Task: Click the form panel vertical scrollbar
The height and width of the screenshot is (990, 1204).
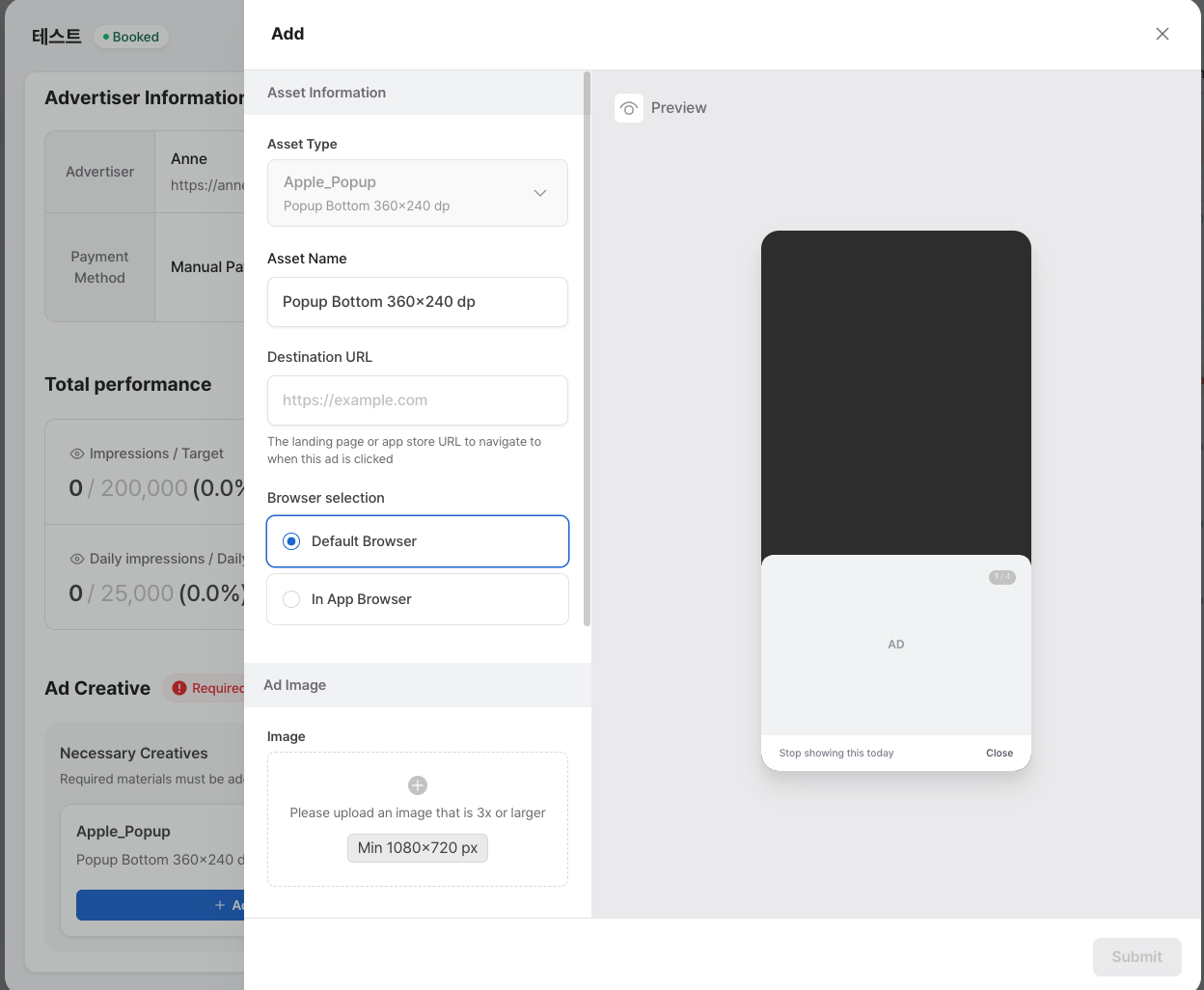Action: click(x=587, y=347)
